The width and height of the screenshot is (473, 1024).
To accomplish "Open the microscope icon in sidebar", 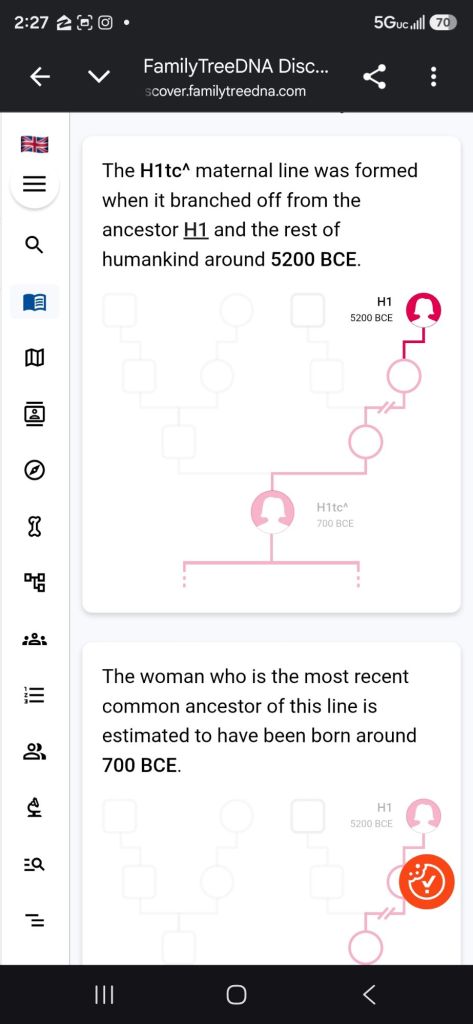I will pos(35,808).
